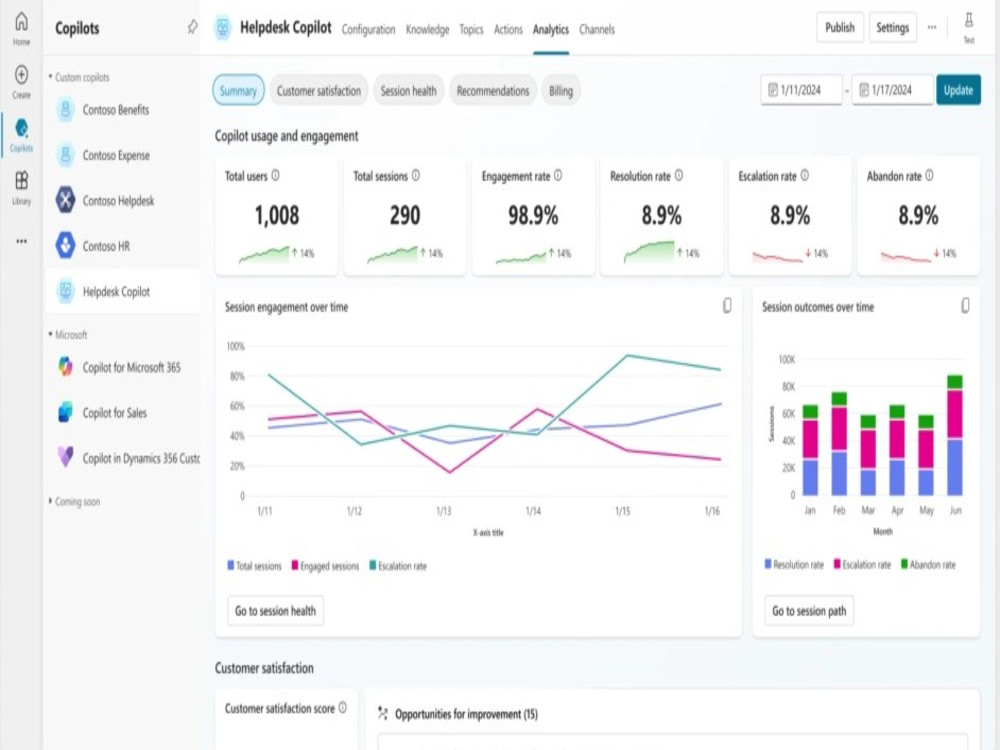The image size is (1000, 750).
Task: Click the Escalation rate info icon
Action: point(805,175)
